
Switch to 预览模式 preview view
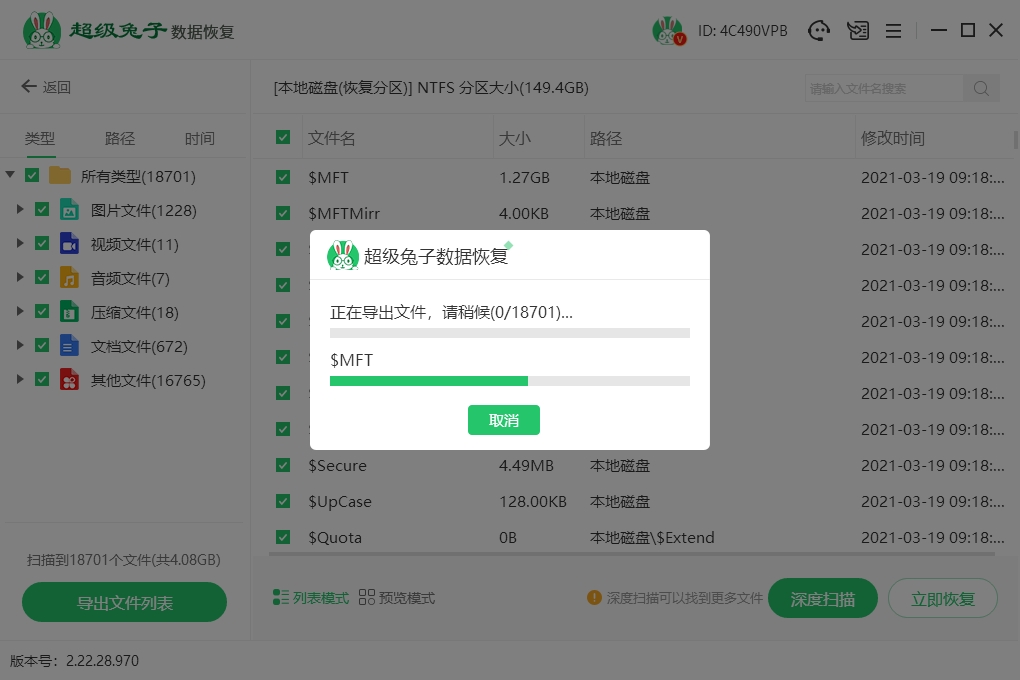(397, 598)
